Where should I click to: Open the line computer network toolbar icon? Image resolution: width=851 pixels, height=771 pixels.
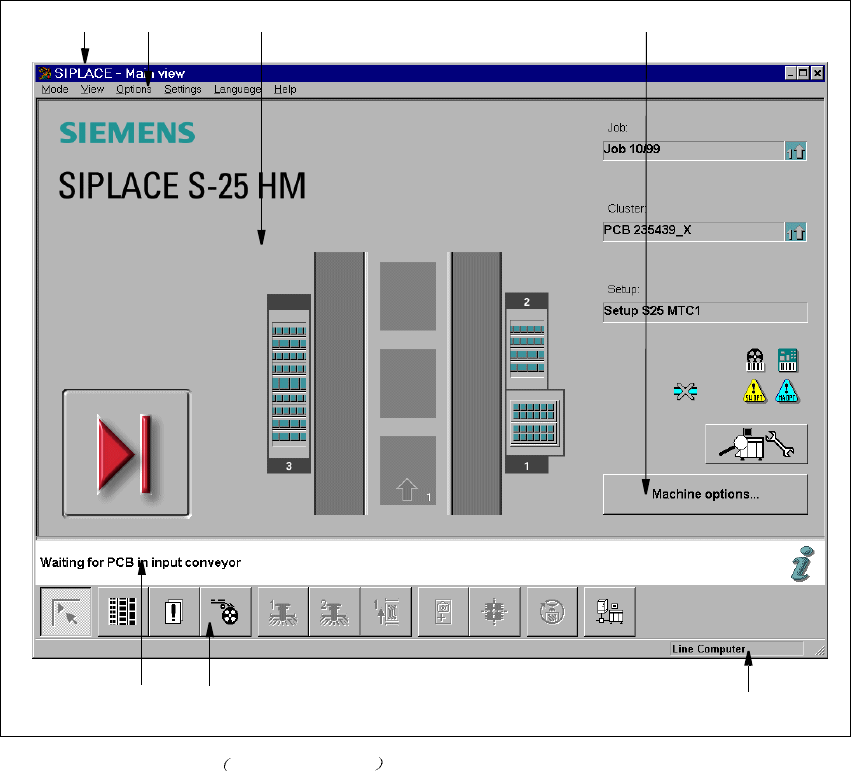[609, 611]
